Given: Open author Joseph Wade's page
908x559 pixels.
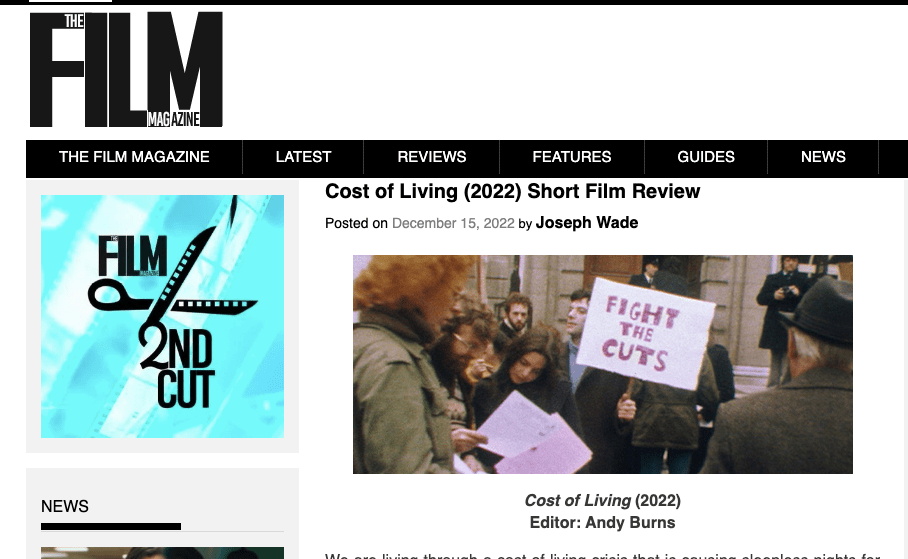Looking at the screenshot, I should click(x=587, y=223).
